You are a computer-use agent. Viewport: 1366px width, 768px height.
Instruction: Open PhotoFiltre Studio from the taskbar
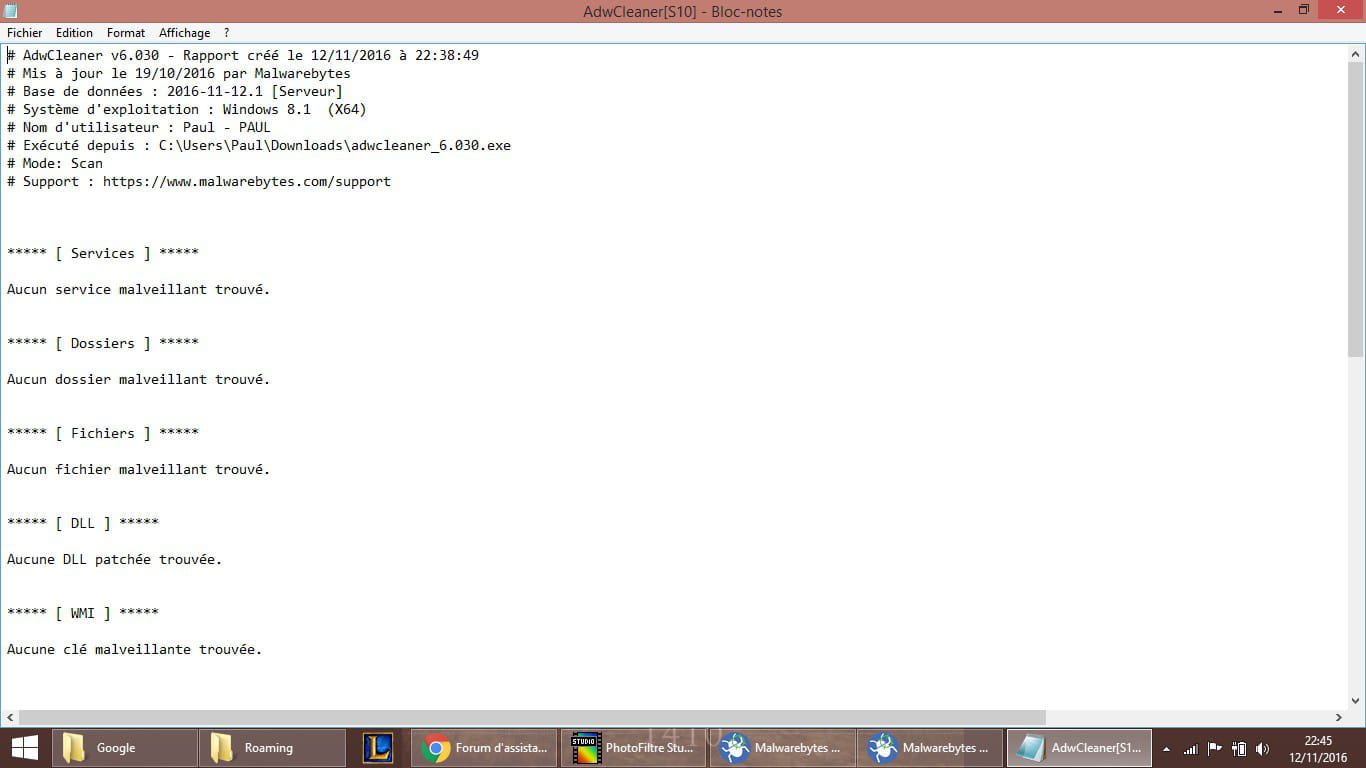point(634,748)
